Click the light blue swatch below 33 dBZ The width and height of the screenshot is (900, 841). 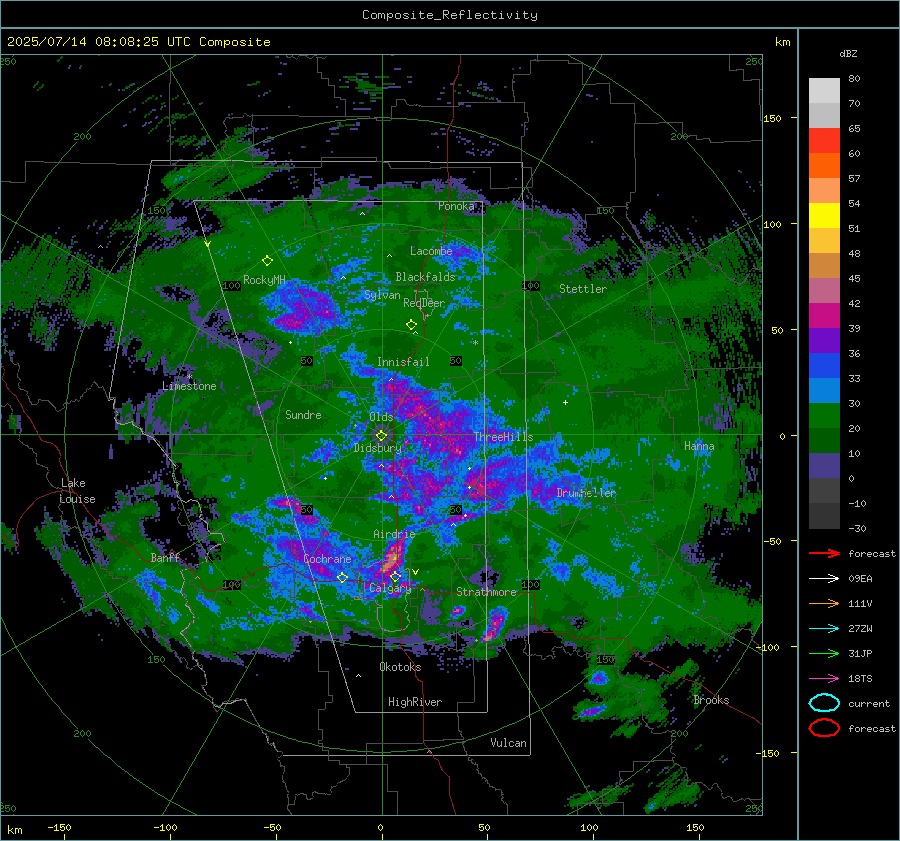(824, 391)
